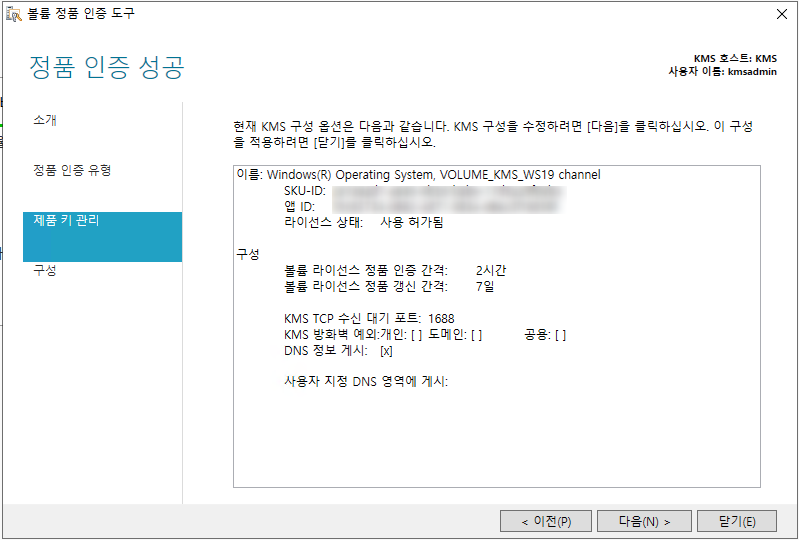799x540 pixels.
Task: Click the 2시간 activation interval value
Action: [491, 271]
